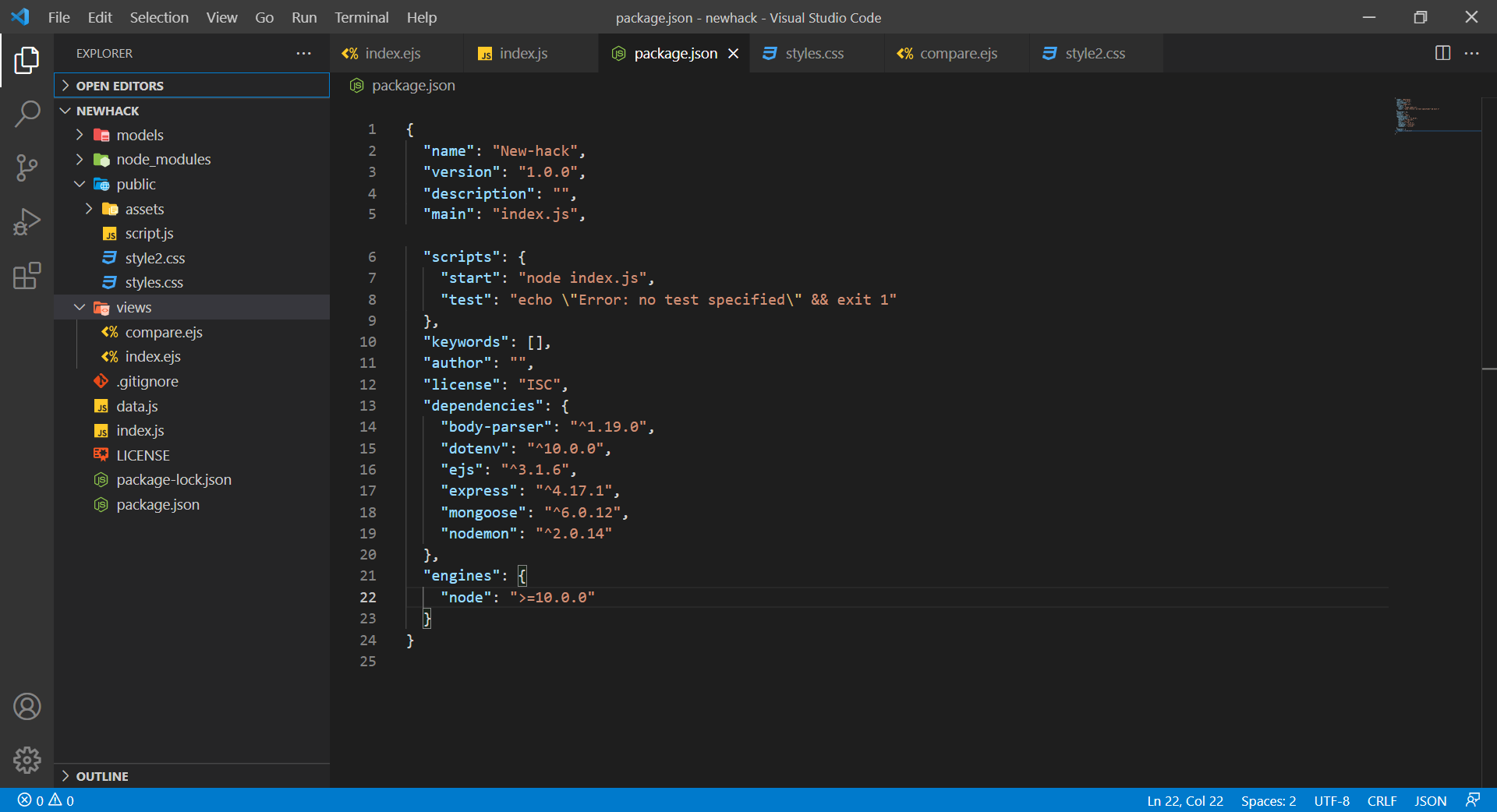Change the CRLF end-of-line sequence
This screenshot has height=812, width=1497.
coord(1382,800)
